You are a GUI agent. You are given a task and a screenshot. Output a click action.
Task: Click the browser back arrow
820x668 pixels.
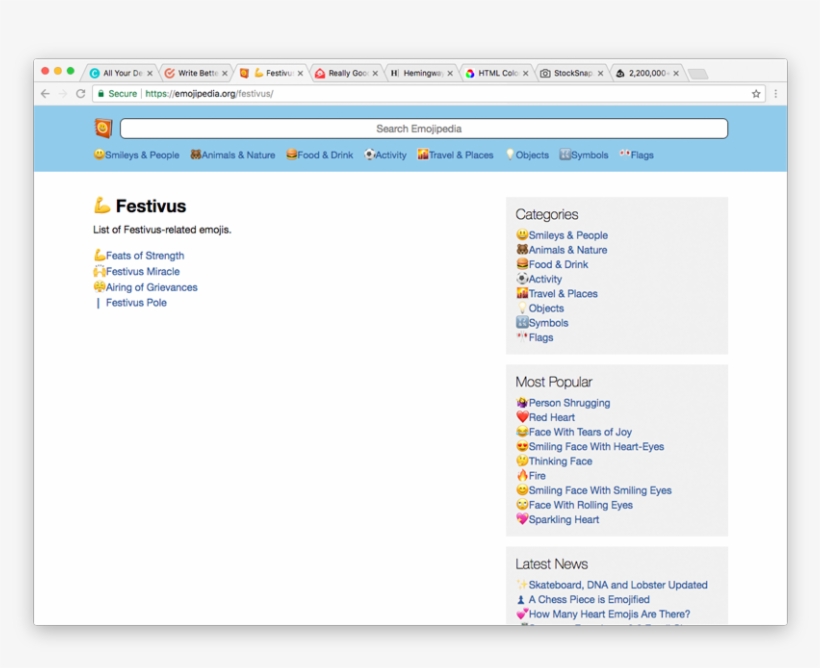(45, 94)
